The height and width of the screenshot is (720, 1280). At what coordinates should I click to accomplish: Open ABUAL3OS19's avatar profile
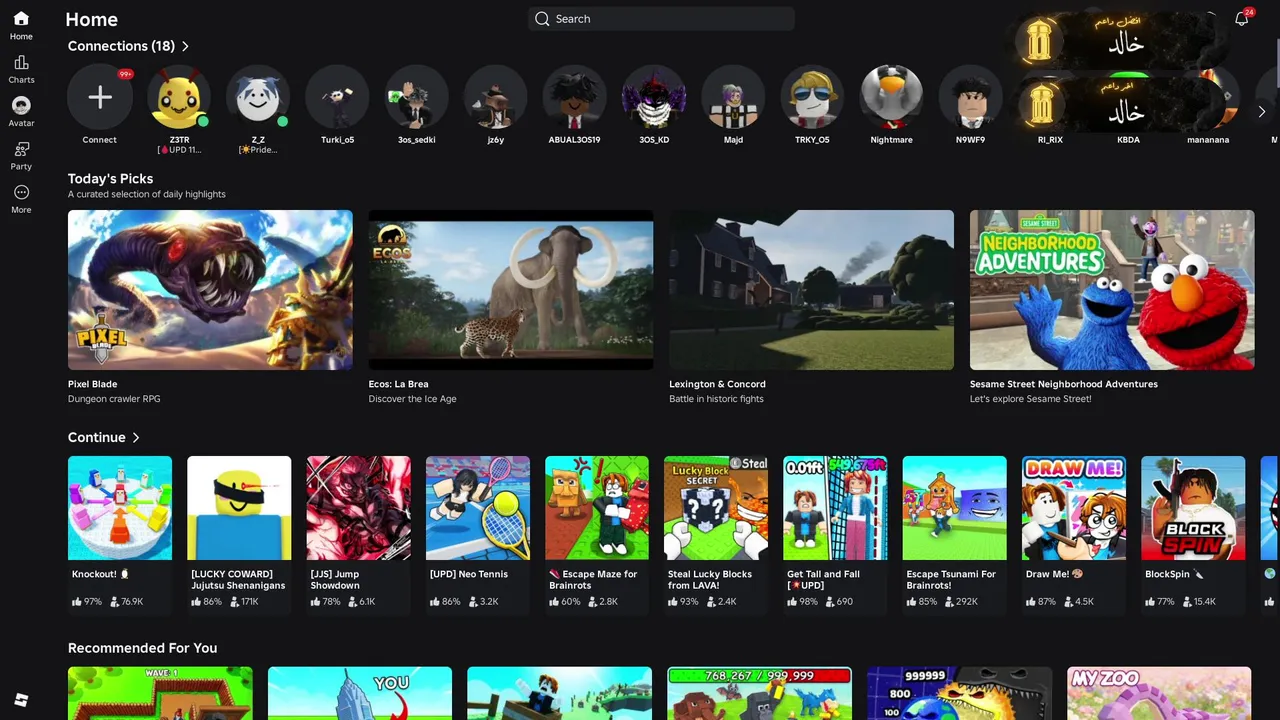[x=574, y=97]
